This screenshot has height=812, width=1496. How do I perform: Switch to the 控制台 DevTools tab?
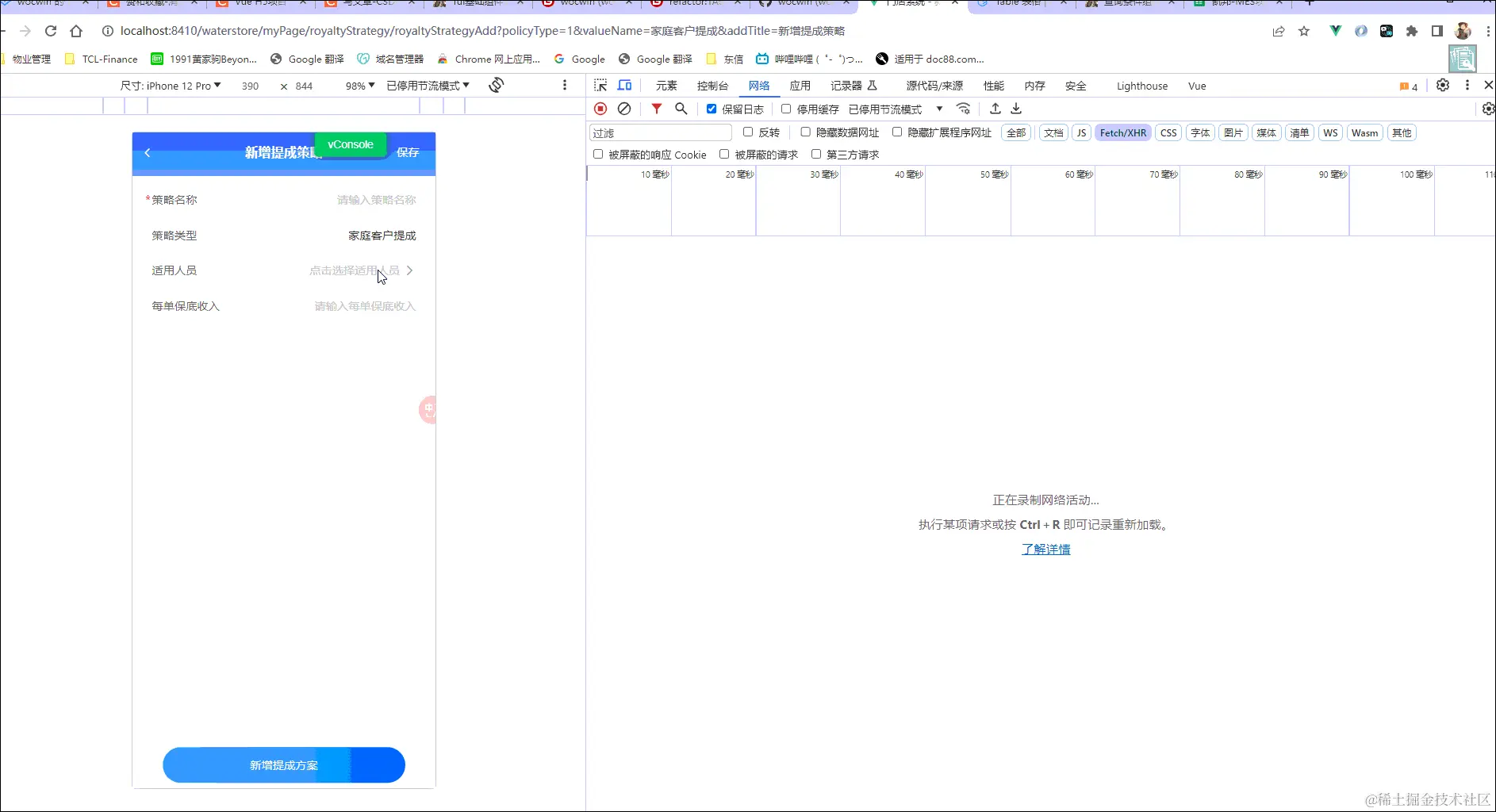[x=713, y=86]
